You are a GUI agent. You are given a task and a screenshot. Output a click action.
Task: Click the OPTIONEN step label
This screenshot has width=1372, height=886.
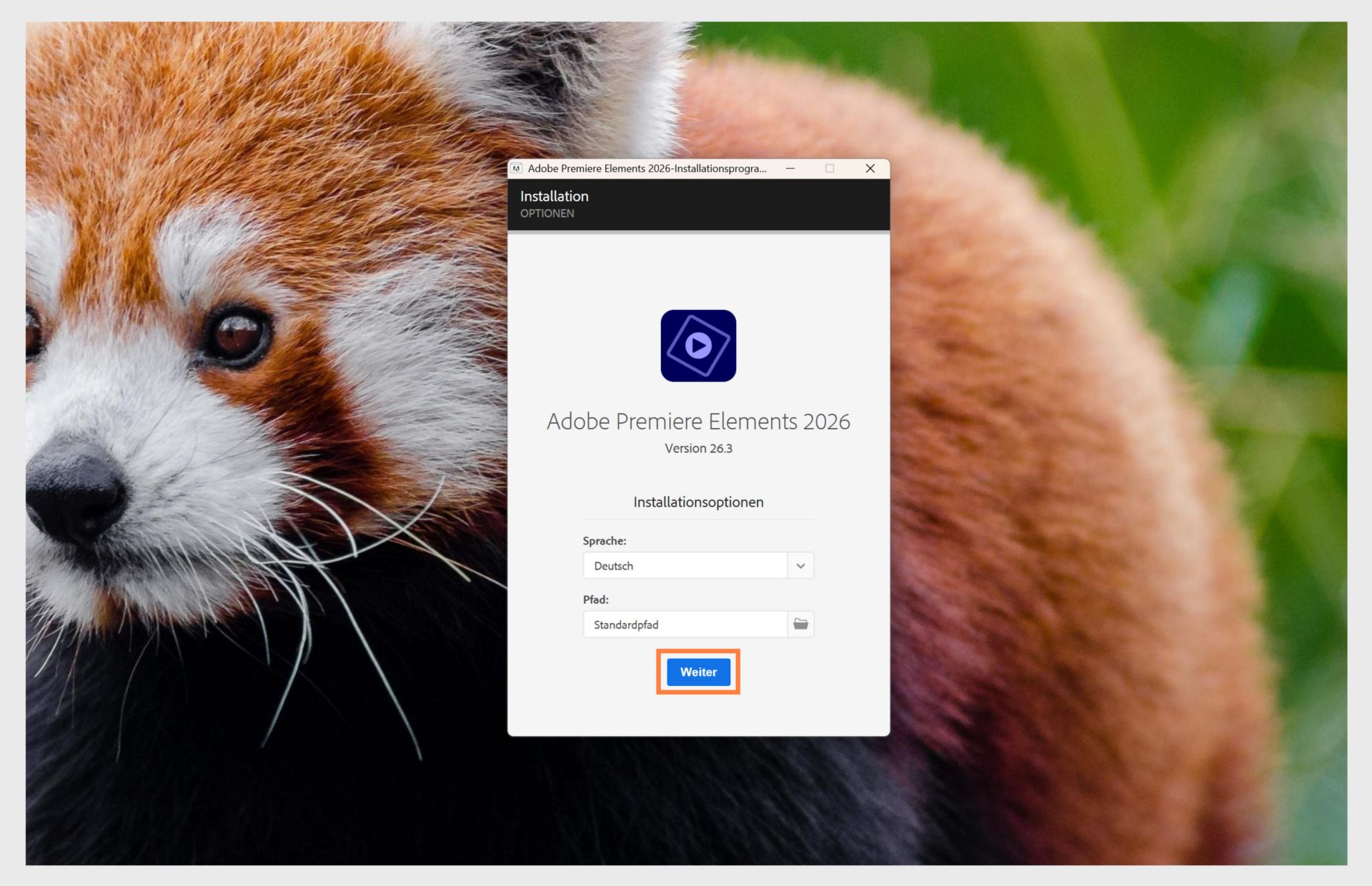click(547, 214)
